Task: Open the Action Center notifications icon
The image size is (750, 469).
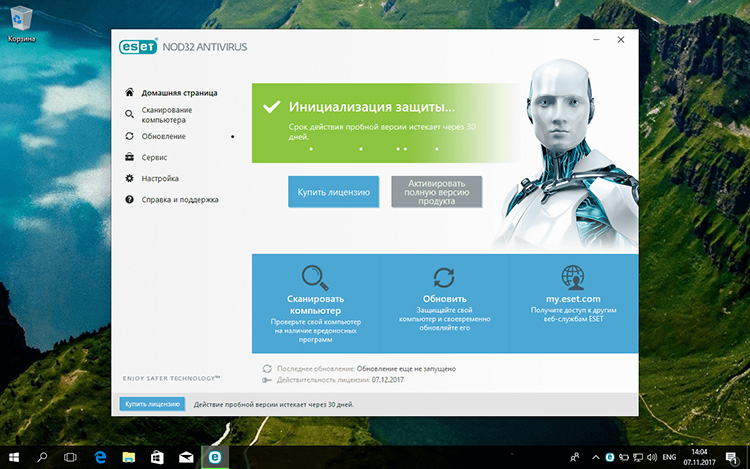Action: coord(732,458)
